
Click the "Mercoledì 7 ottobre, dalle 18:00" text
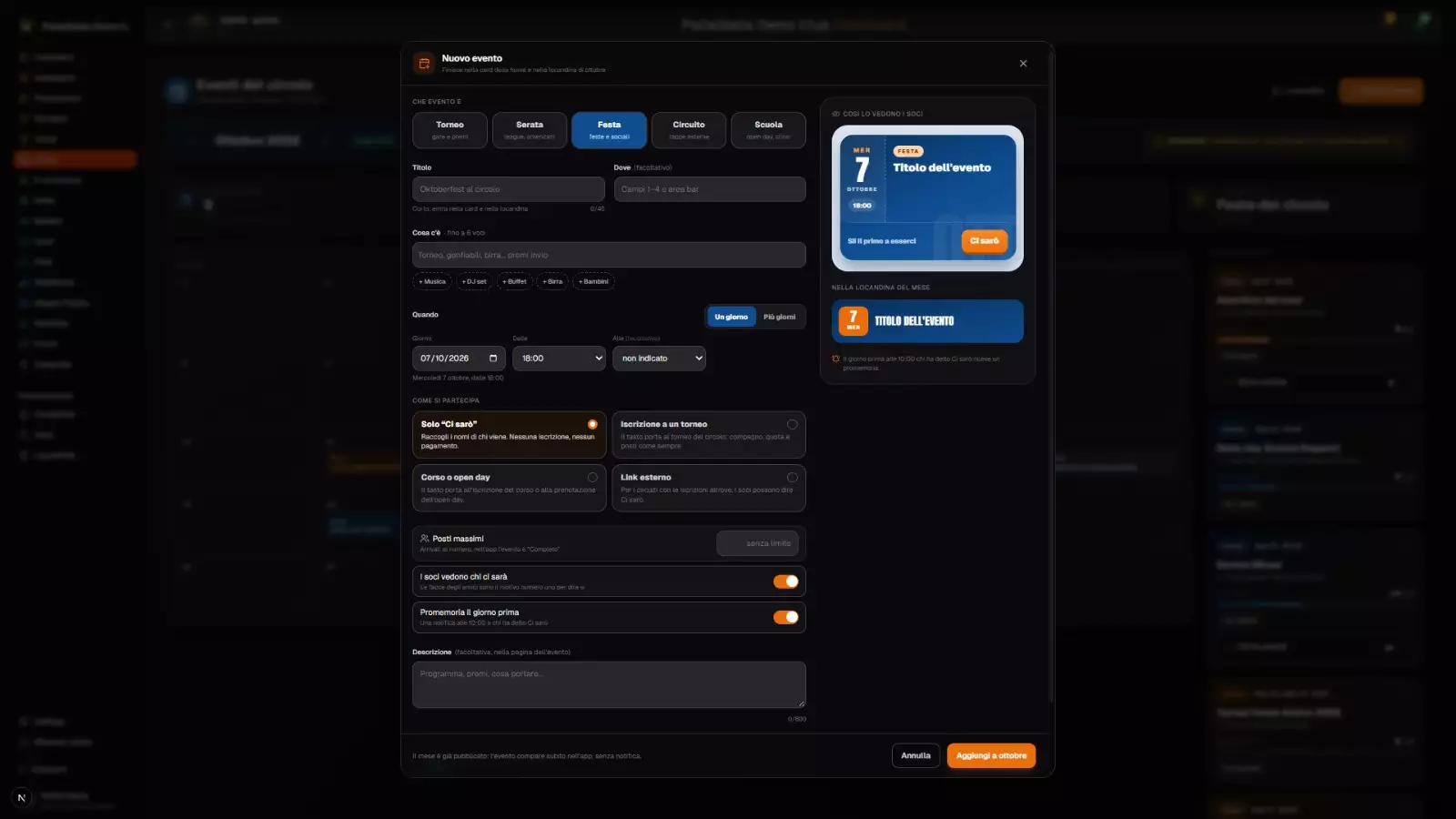click(x=458, y=378)
